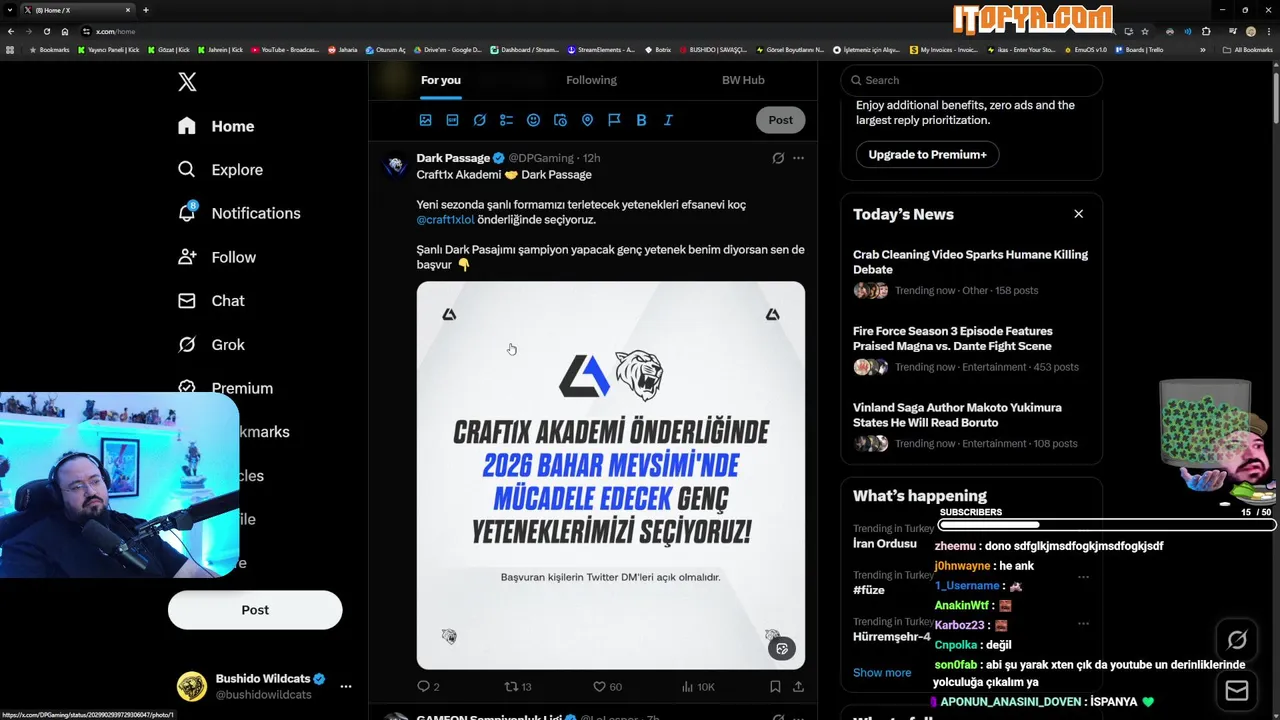1280x720 pixels.
Task: Toggle italic formatting in composer
Action: [x=668, y=120]
